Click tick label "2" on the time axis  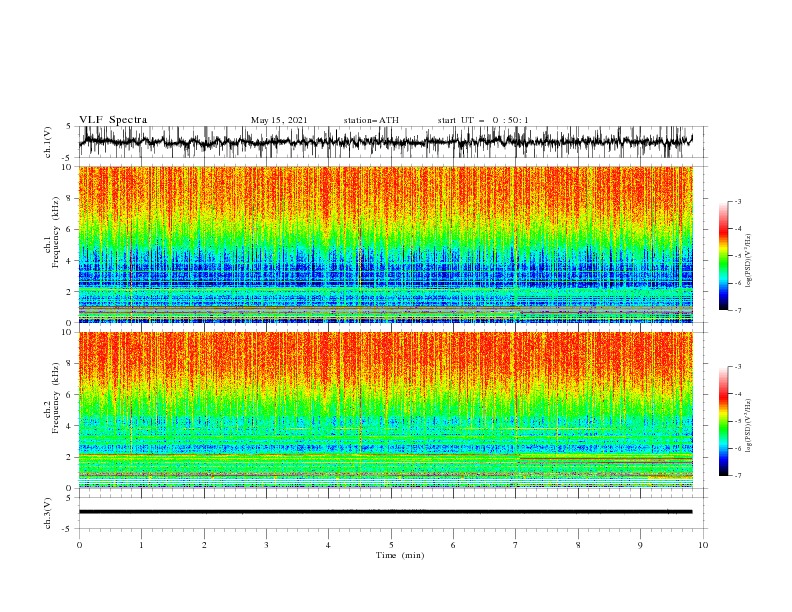pos(204,545)
